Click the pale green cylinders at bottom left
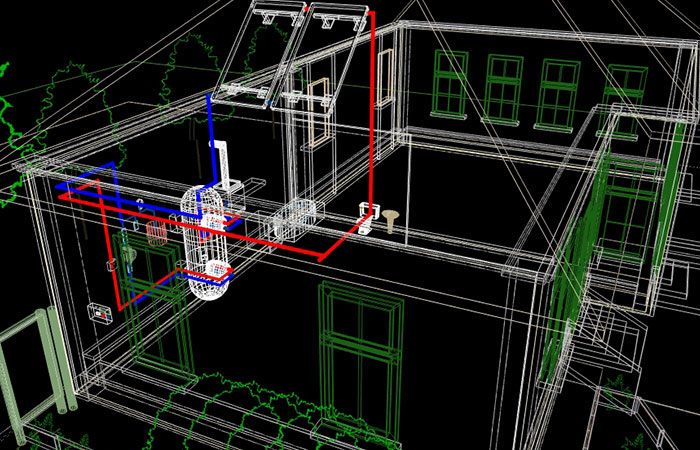Screen dimensions: 700x450 pos(45,362)
